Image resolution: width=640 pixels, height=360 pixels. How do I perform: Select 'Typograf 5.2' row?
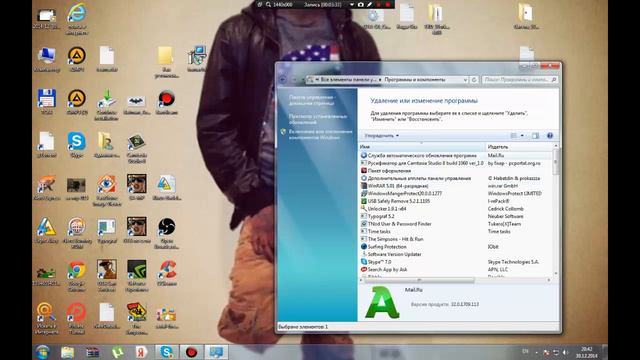456,216
